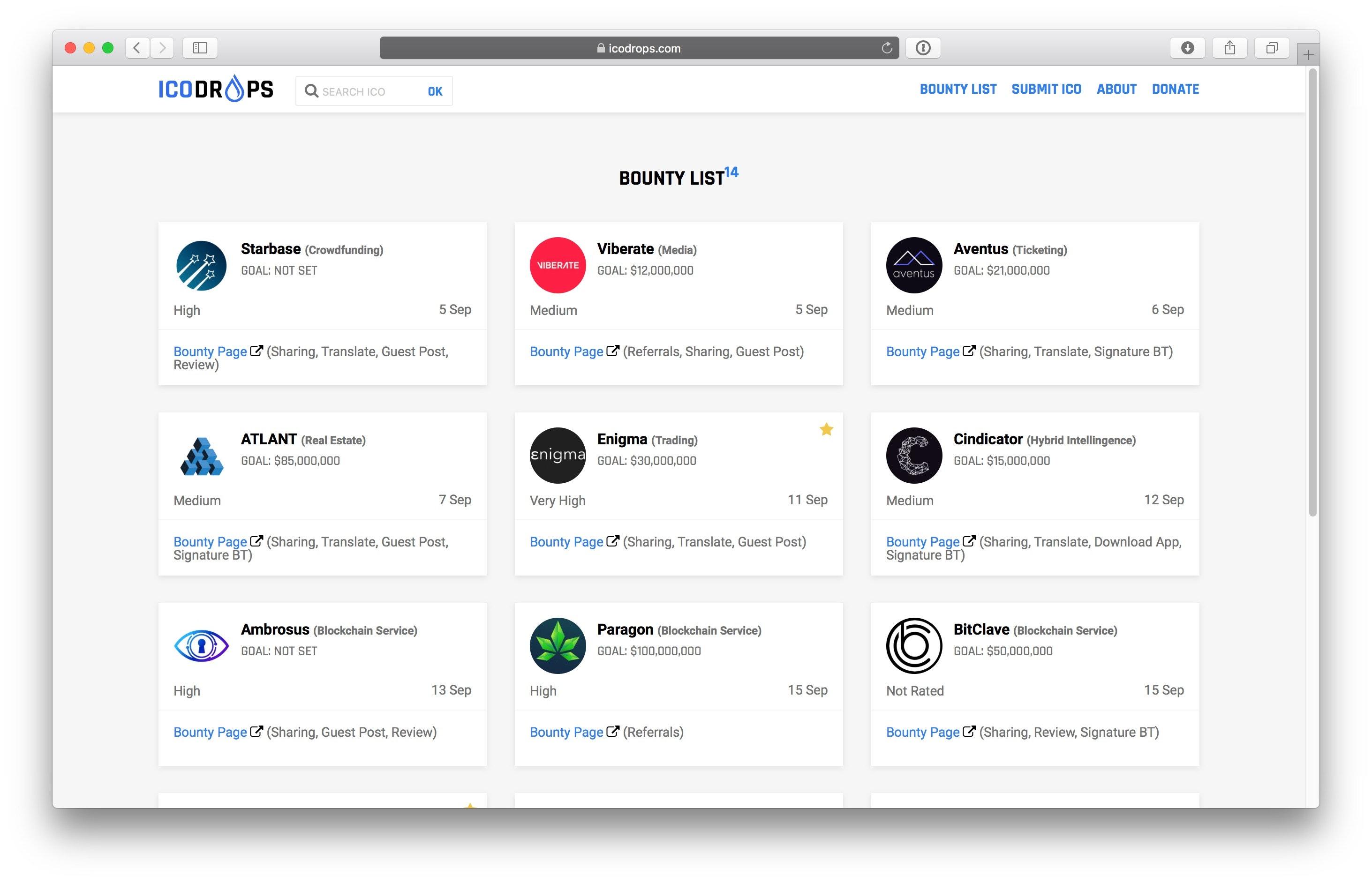Image resolution: width=1372 pixels, height=883 pixels.
Task: Reload the icodrops.com page
Action: point(886,48)
